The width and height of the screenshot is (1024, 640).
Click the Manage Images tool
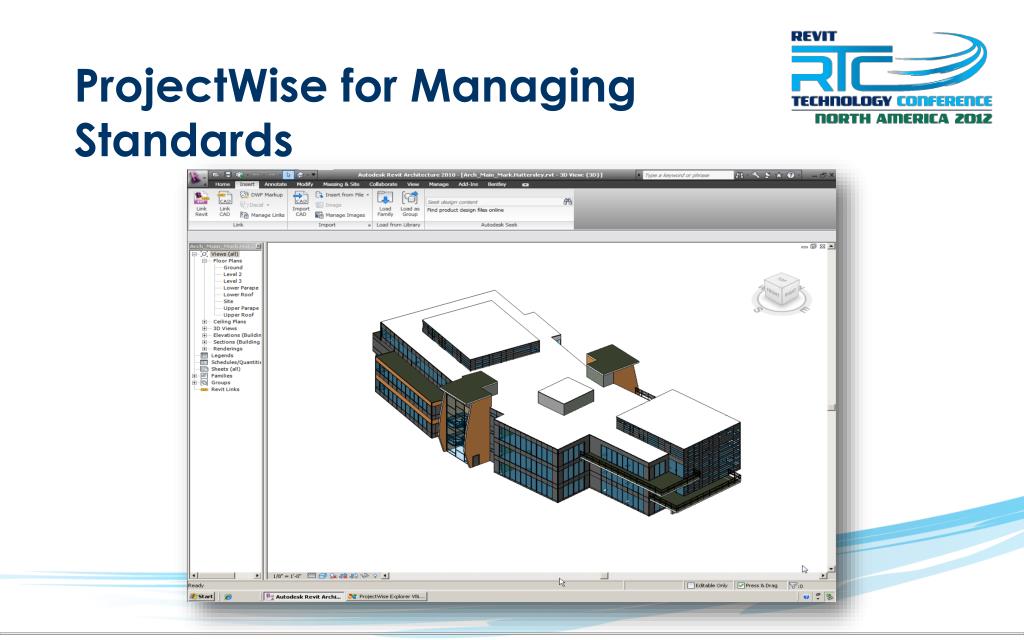tap(340, 215)
